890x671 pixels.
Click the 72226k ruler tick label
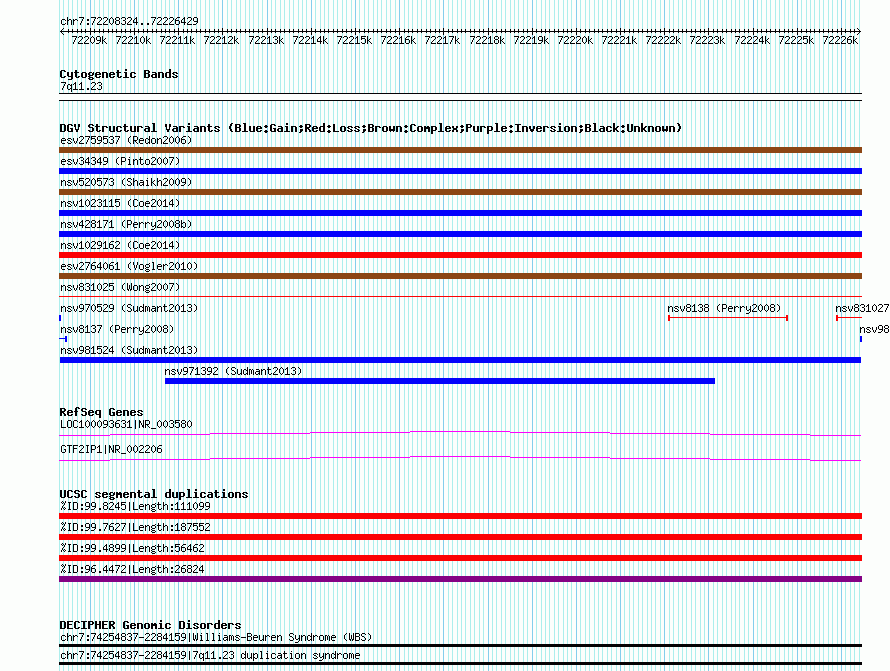pyautogui.click(x=840, y=40)
